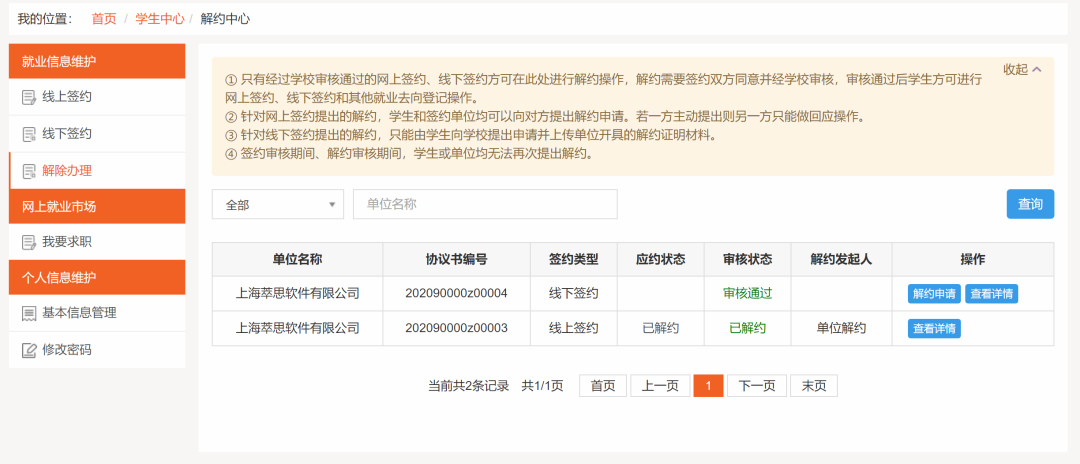This screenshot has width=1080, height=464.
Task: Click the icon beside 线上签约
Action: click(x=29, y=98)
